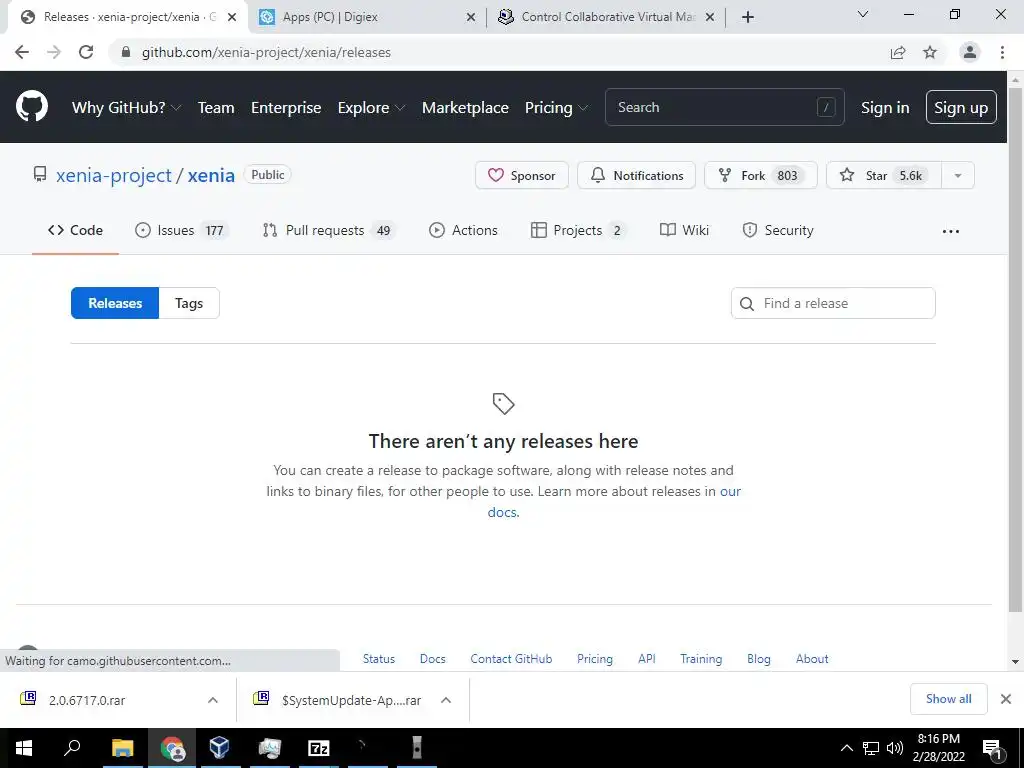Click the Sponsor heart button
Viewport: 1024px width, 768px height.
[522, 175]
